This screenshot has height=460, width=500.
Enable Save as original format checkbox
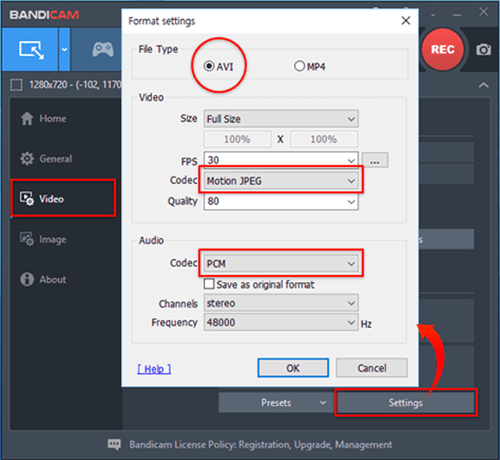pos(209,284)
